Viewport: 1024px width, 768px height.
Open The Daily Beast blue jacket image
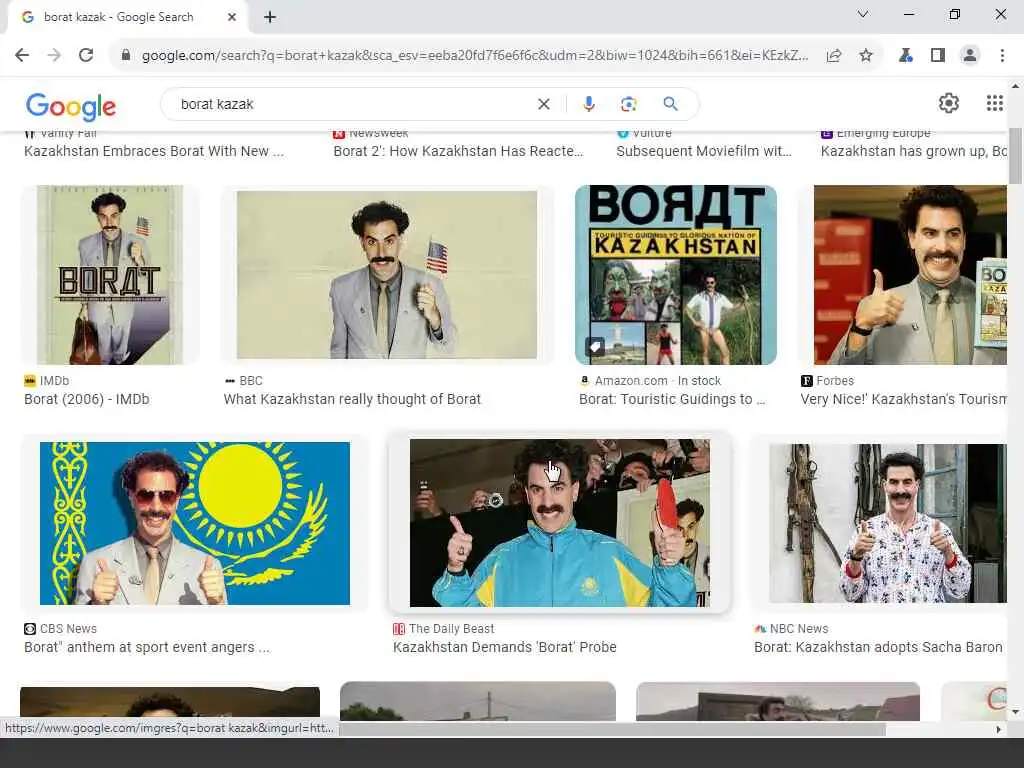[560, 523]
